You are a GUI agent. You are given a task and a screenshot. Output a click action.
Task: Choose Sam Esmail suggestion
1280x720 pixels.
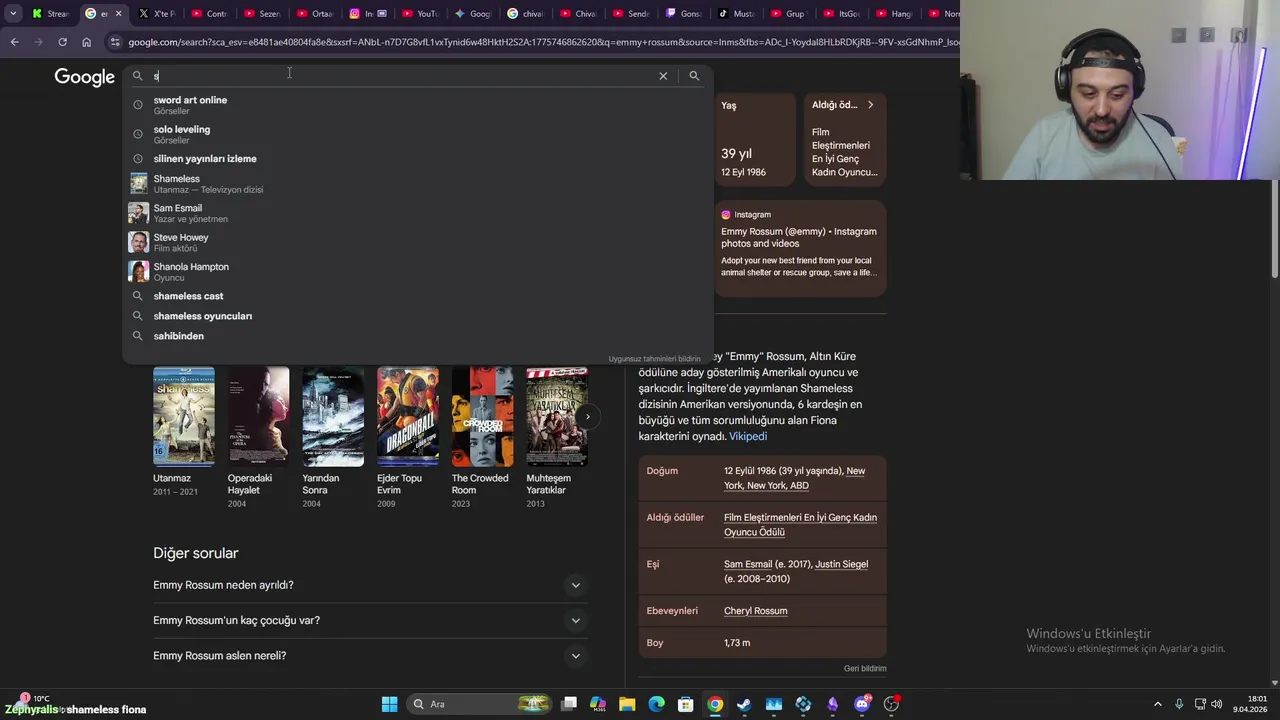(x=418, y=213)
